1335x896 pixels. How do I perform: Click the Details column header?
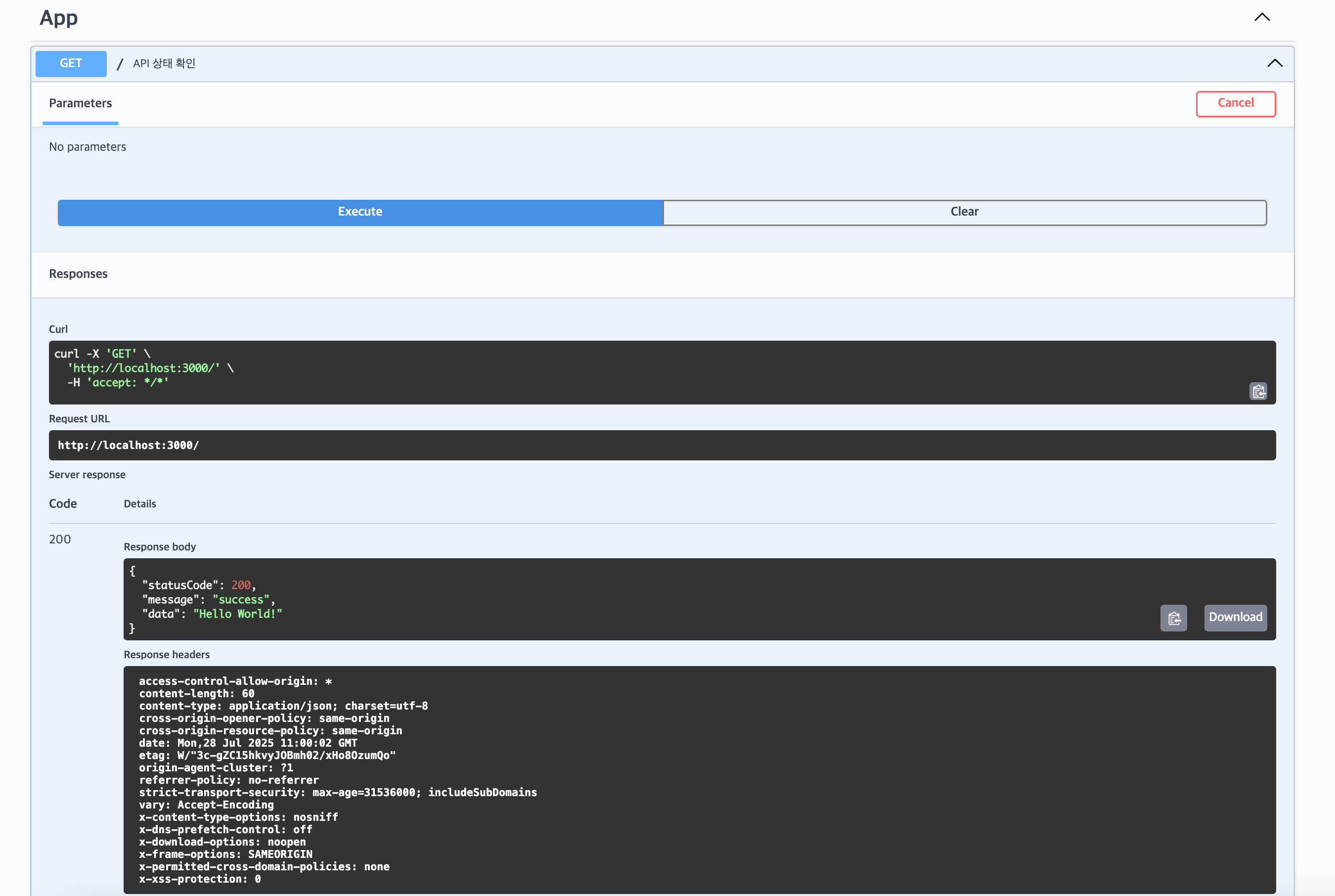pos(140,503)
